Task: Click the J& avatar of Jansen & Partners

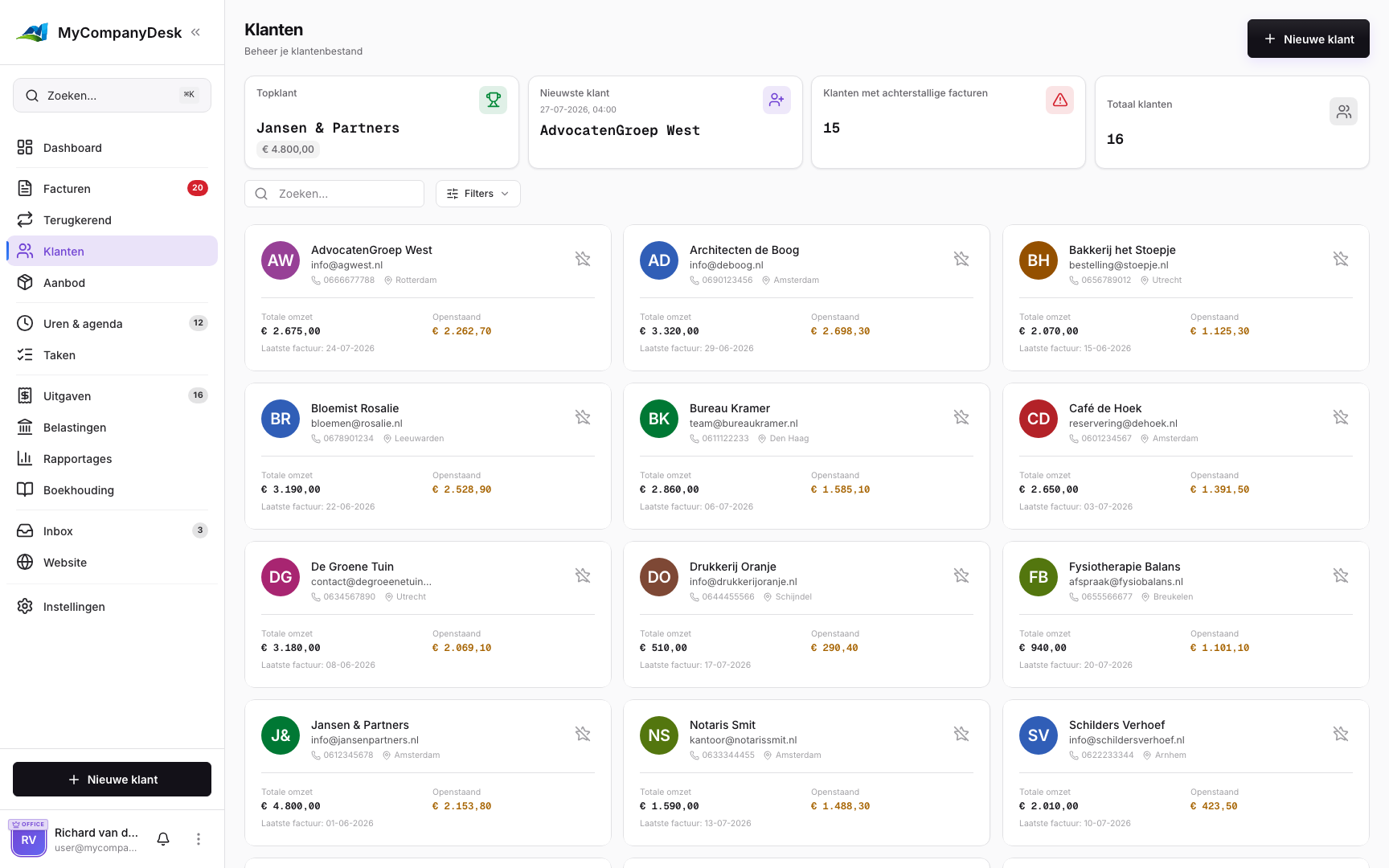Action: (x=281, y=735)
